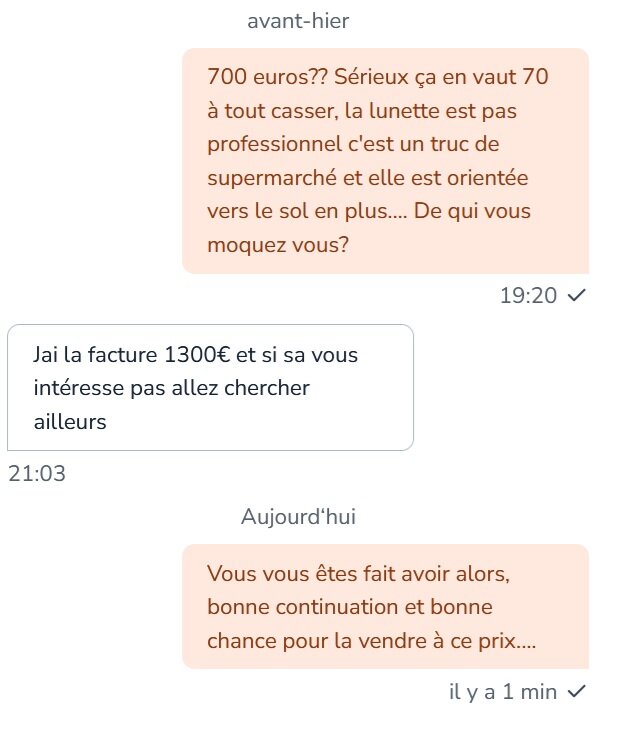Screen dimensions: 637x740
Task: Select the 'Vous vous êtes fait avoir' message bubble
Action: tap(386, 606)
